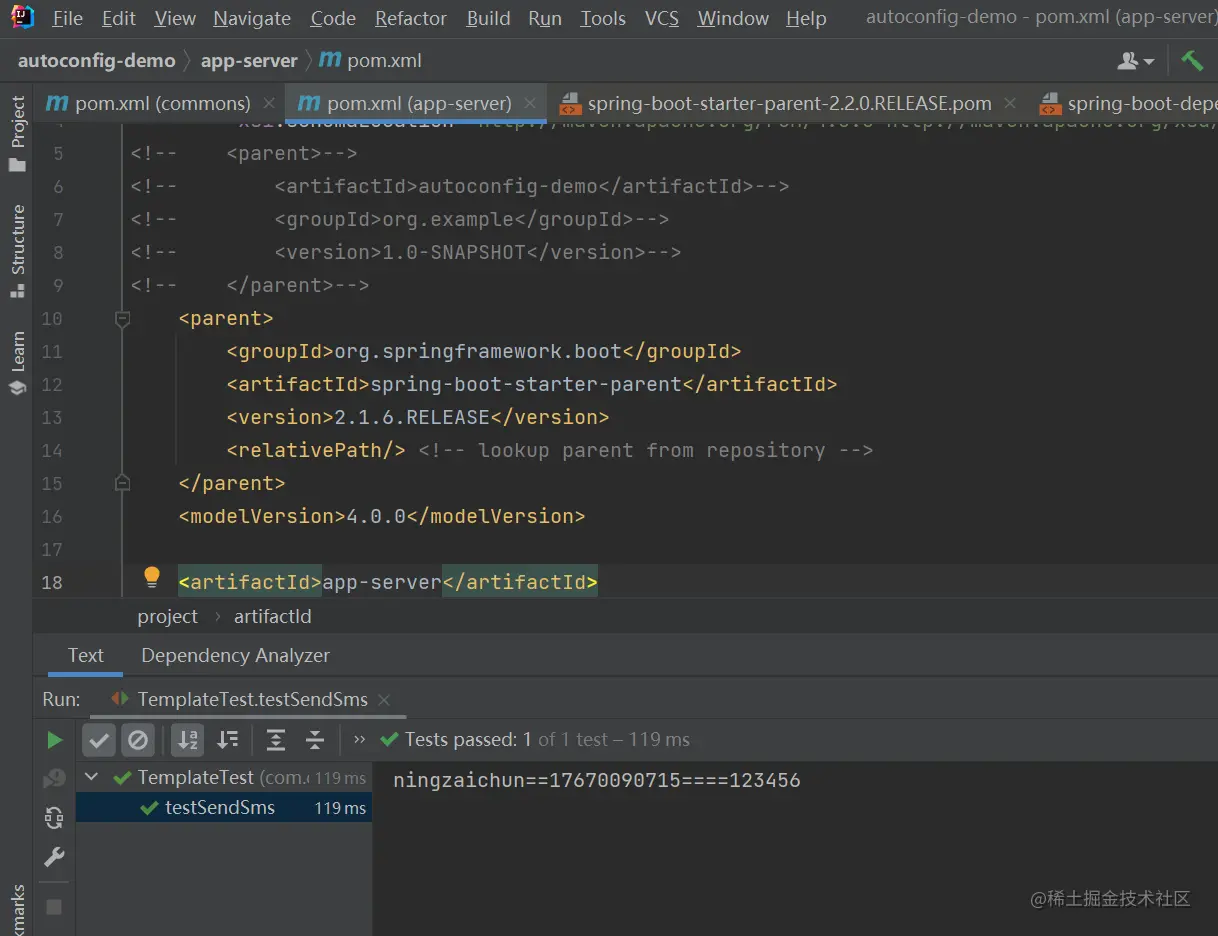Click Toggle auto-test rerun icon
Viewport: 1218px width, 936px height.
click(54, 818)
